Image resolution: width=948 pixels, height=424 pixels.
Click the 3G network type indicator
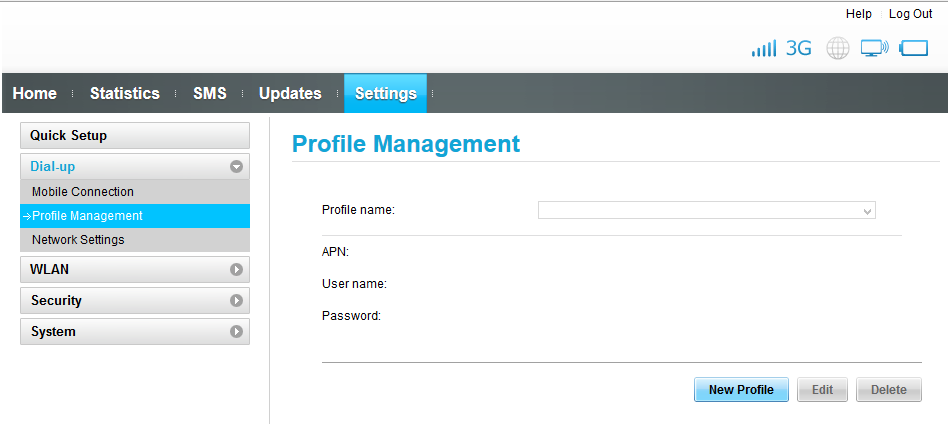pyautogui.click(x=798, y=48)
